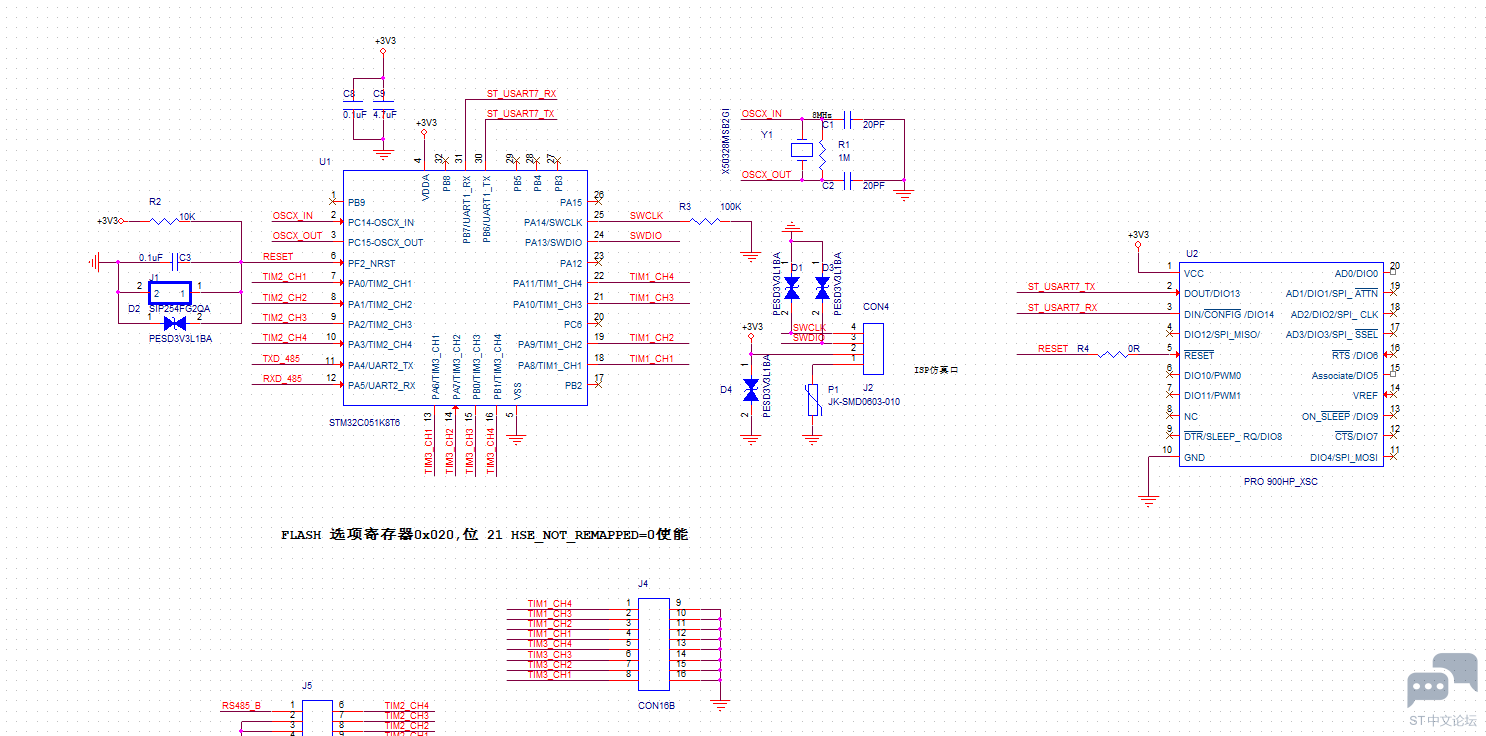Click resistor R2 zigzag symbol
Viewport: 1486px width, 736px height.
pyautogui.click(x=162, y=221)
